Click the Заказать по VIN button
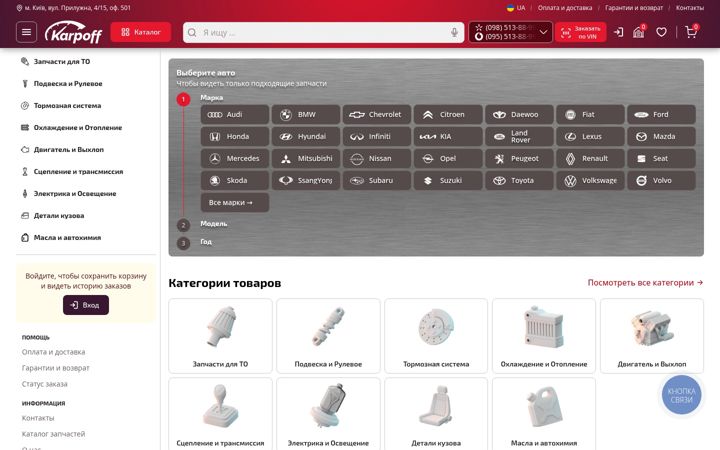This screenshot has width=720, height=450. tap(580, 32)
